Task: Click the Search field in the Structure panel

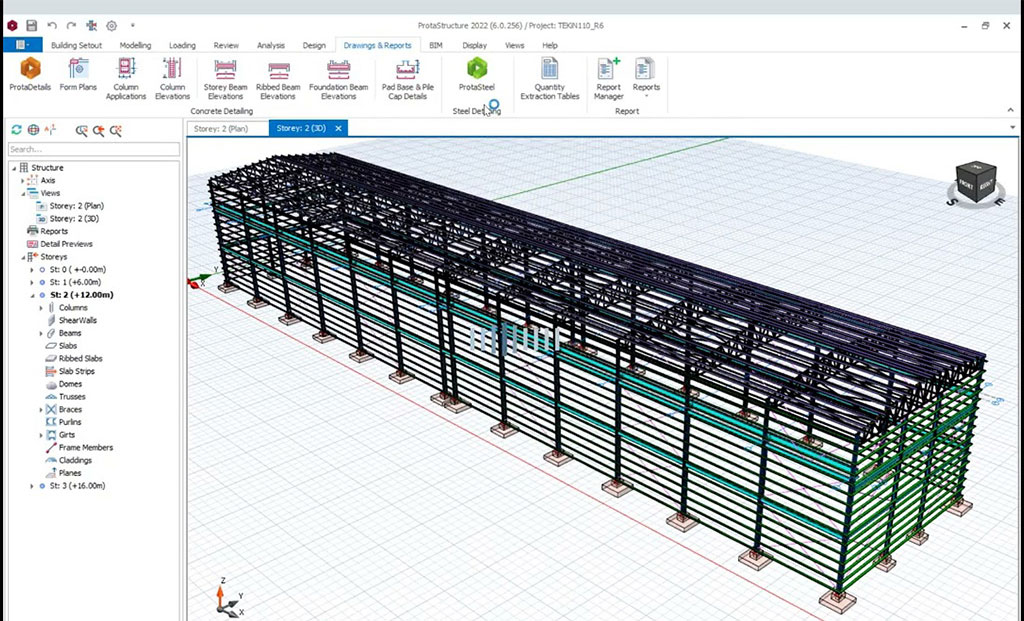Action: (90, 148)
